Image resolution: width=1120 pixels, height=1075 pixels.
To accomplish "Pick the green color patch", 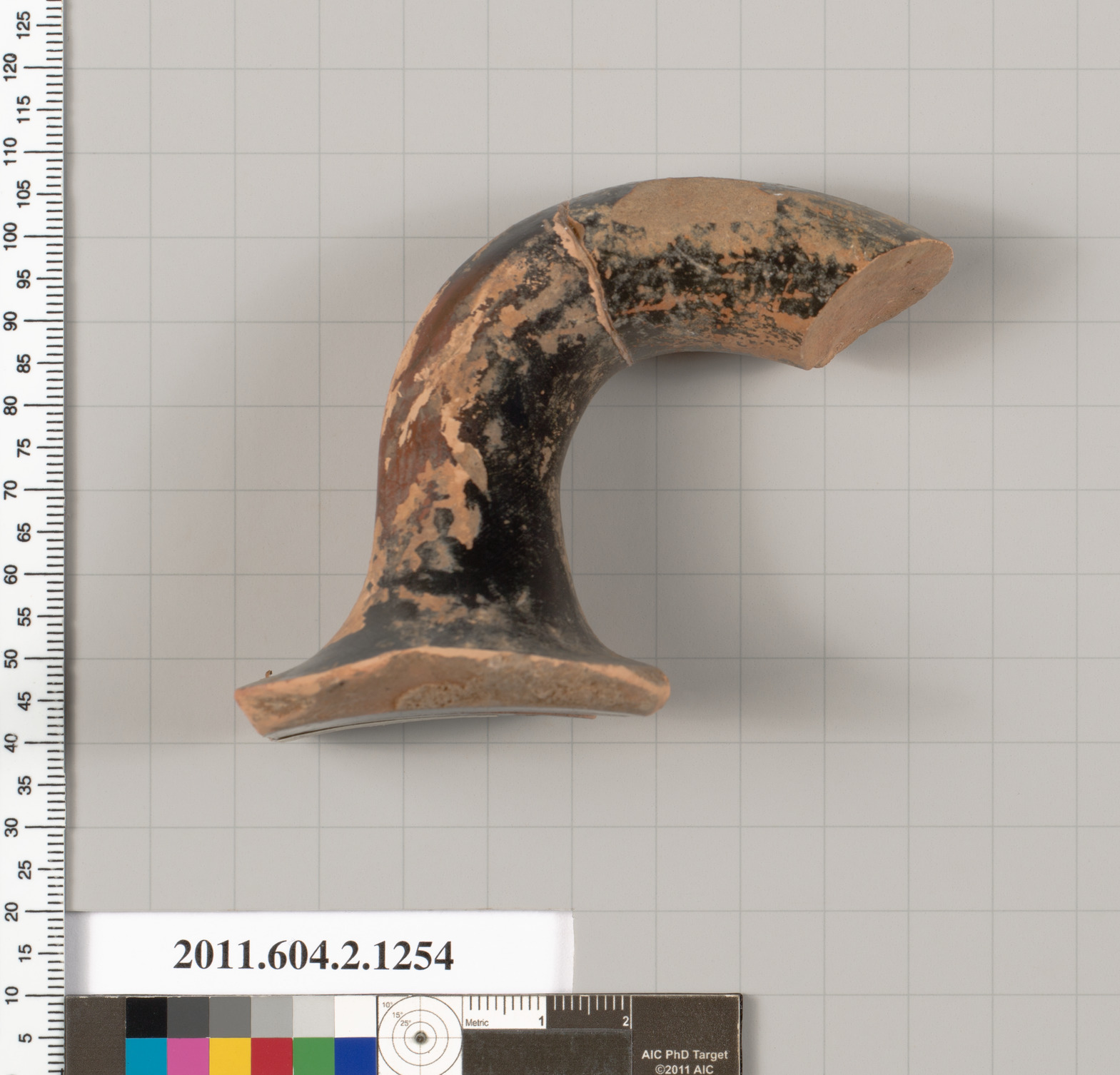I will coord(313,1056).
